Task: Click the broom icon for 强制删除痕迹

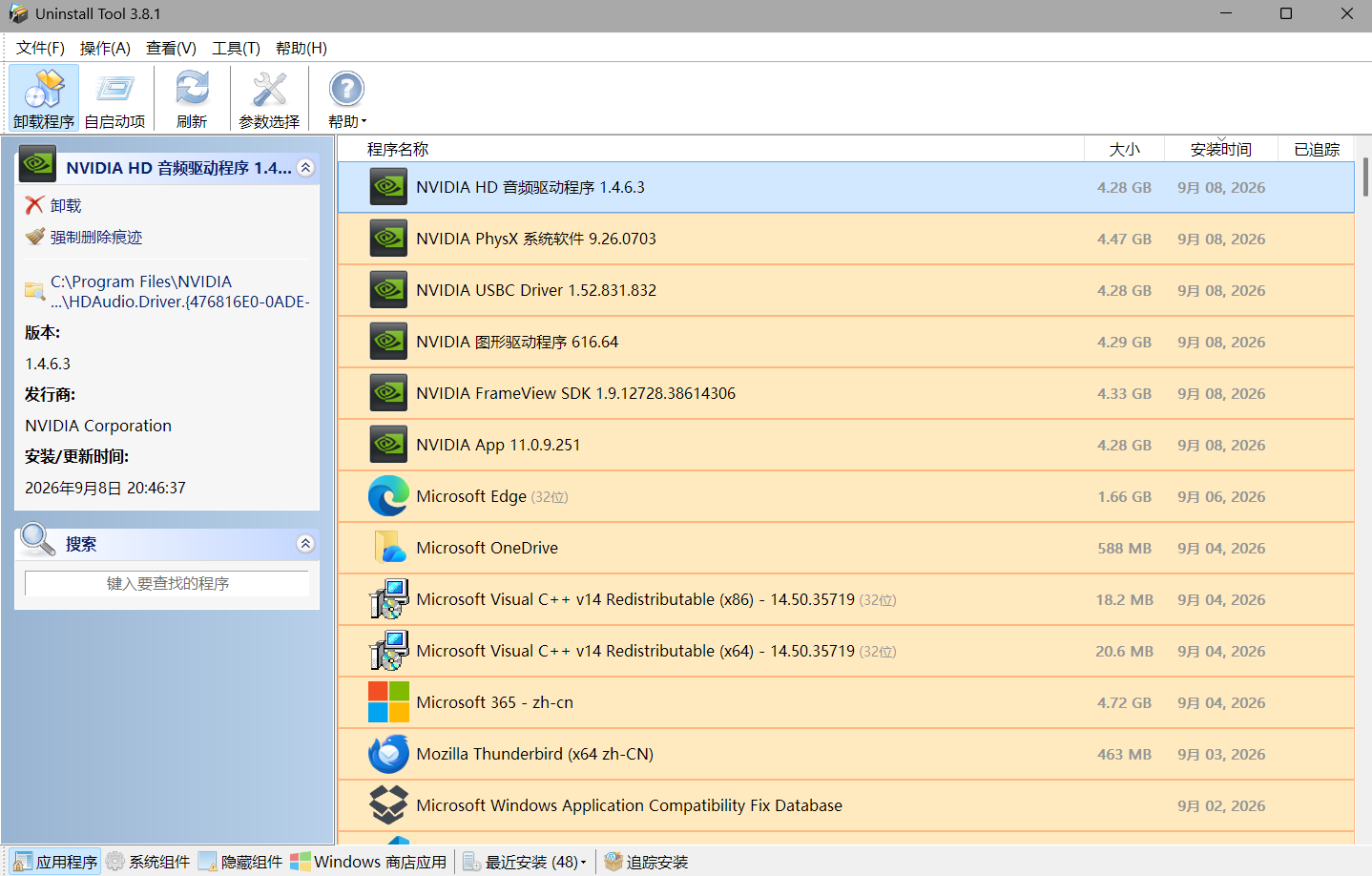Action: pos(35,236)
